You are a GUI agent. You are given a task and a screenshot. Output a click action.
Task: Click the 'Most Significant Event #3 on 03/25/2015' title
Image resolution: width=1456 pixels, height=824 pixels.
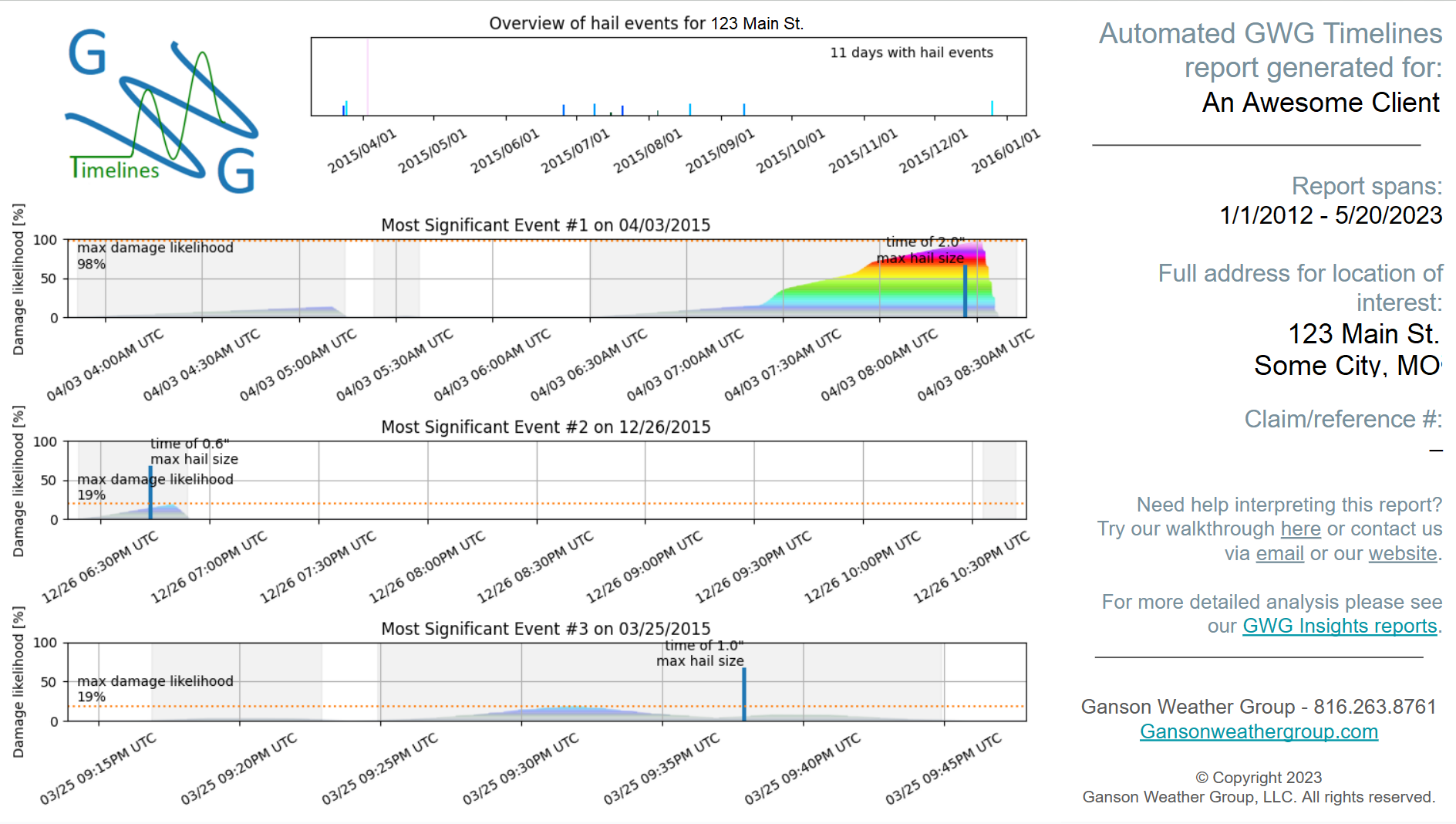[x=545, y=629]
